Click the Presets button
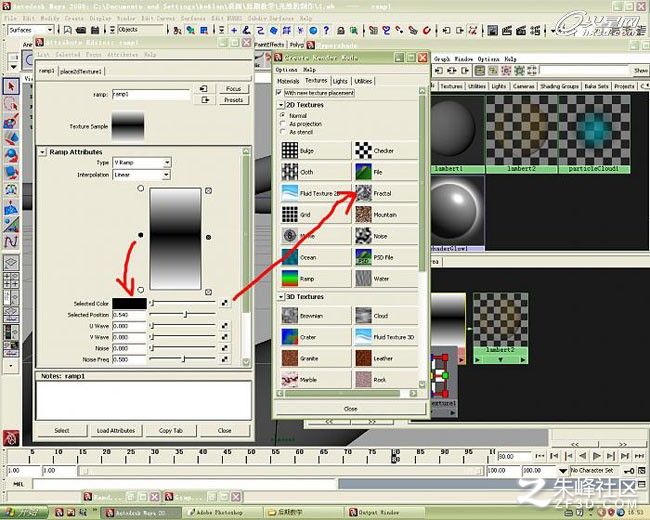 pos(233,100)
